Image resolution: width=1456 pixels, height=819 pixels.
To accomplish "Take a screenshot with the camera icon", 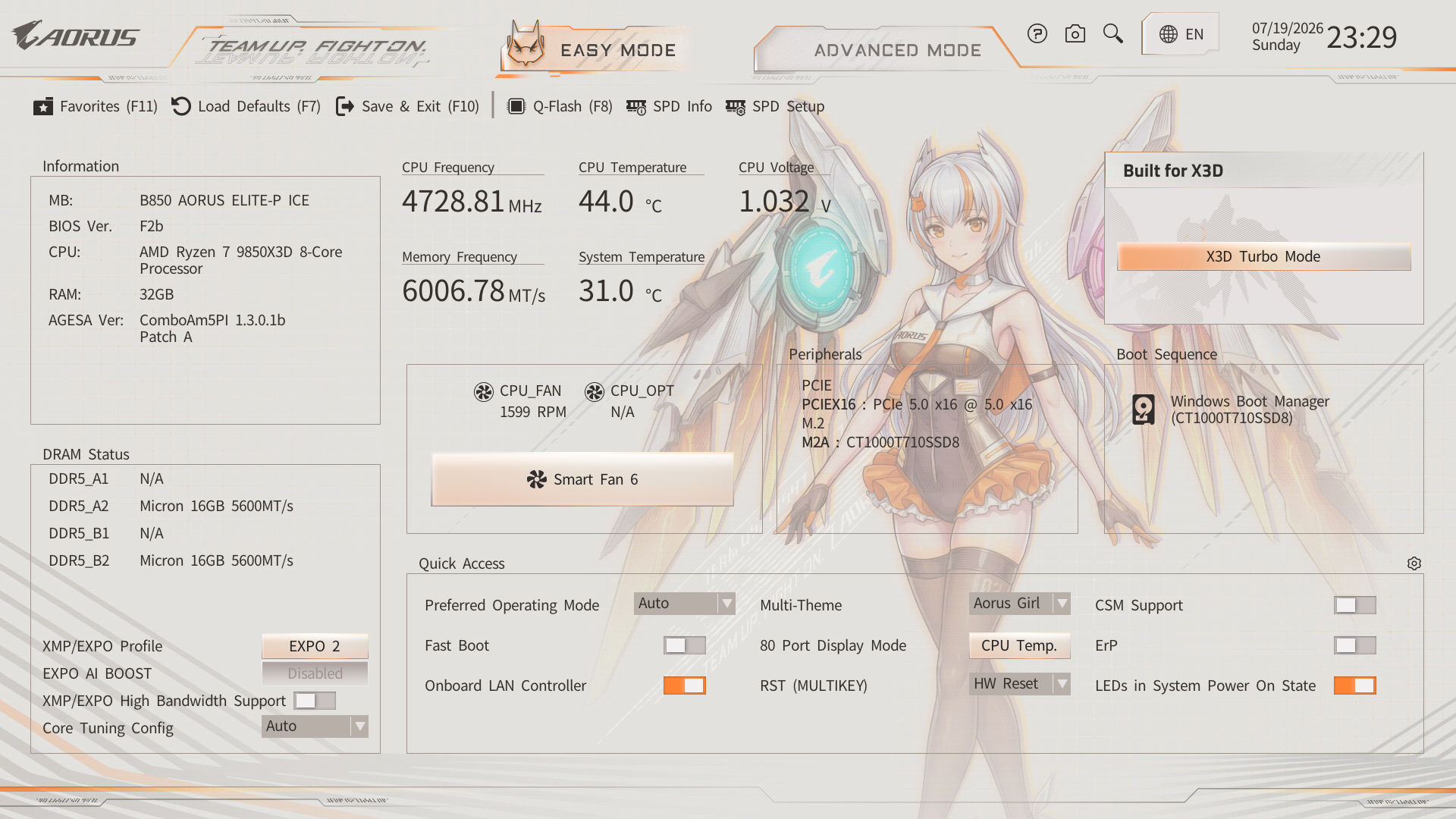I will tap(1075, 33).
